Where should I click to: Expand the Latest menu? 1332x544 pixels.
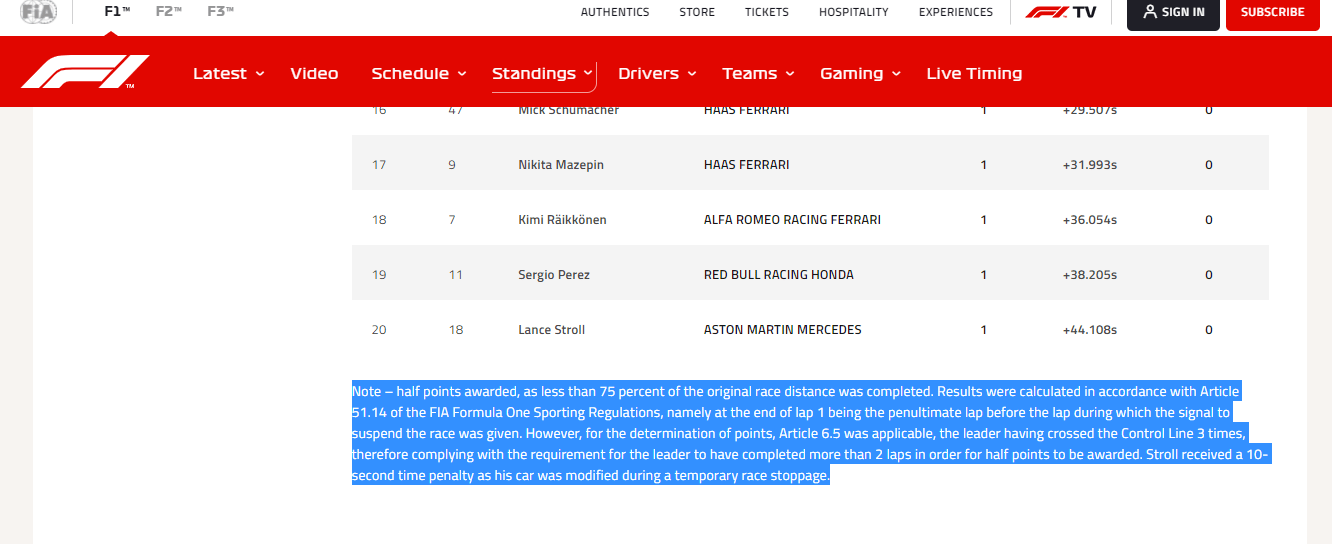228,73
